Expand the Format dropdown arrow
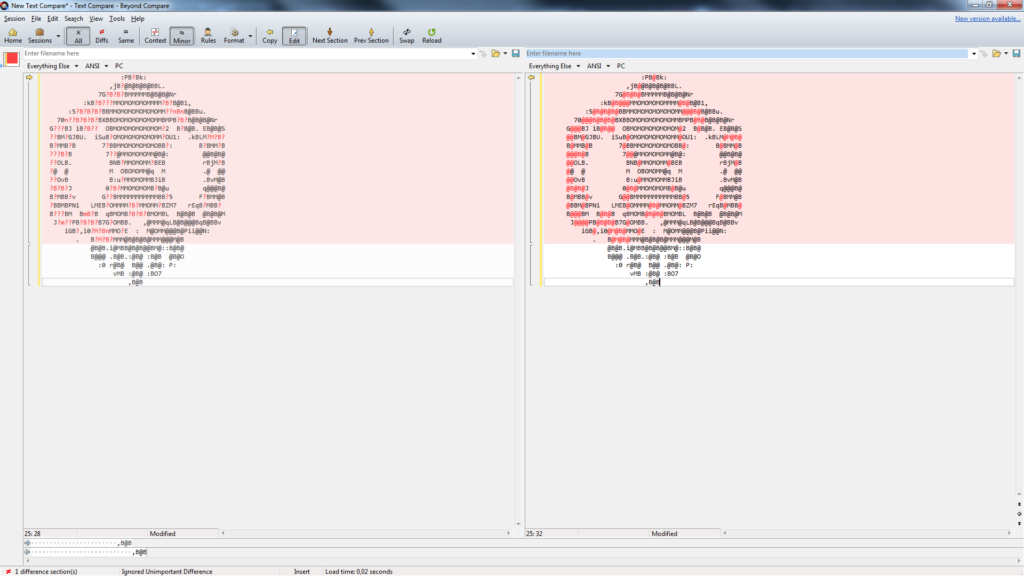The height and width of the screenshot is (576, 1024). pyautogui.click(x=249, y=36)
